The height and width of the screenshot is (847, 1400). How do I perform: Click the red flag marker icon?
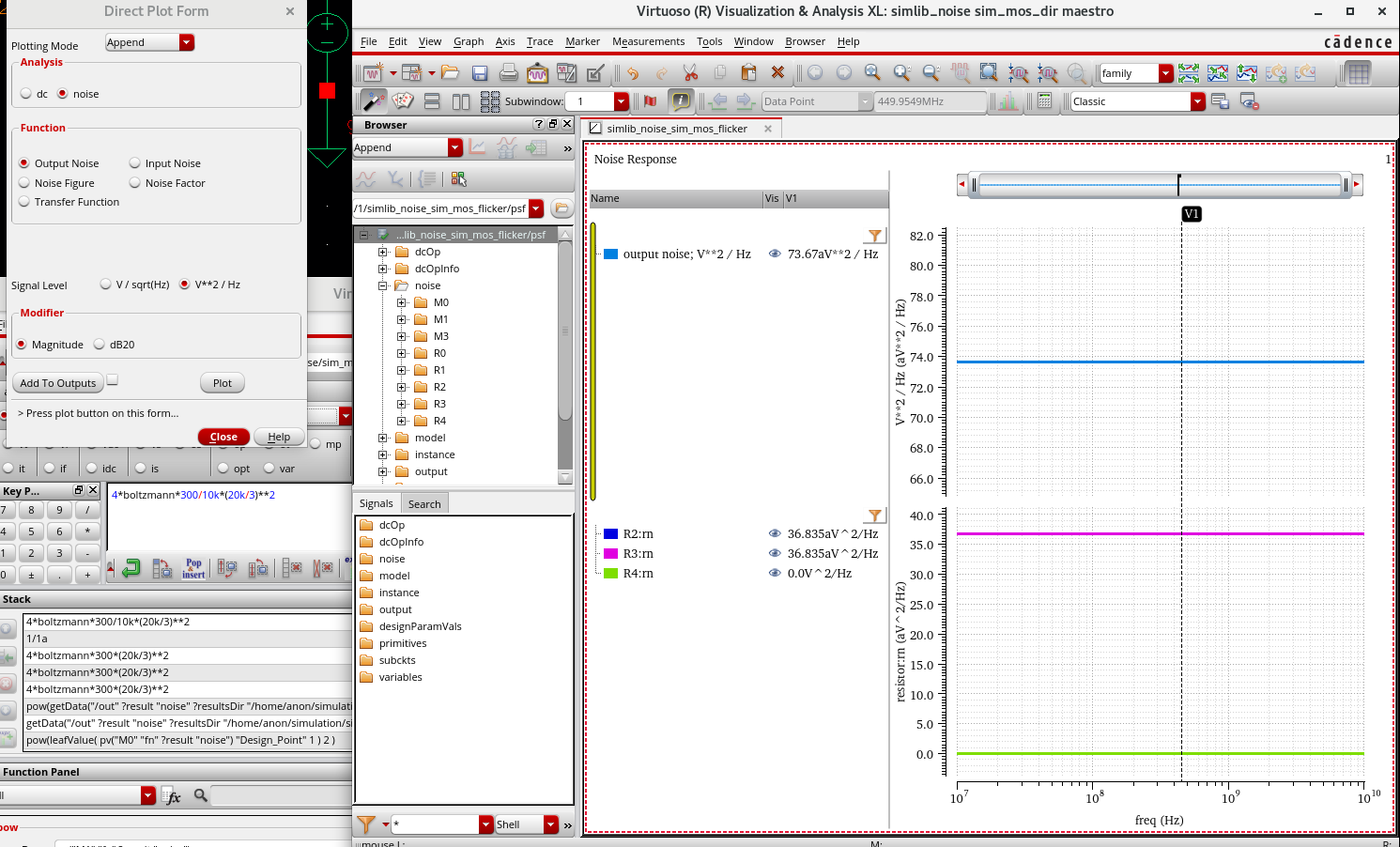coord(651,101)
